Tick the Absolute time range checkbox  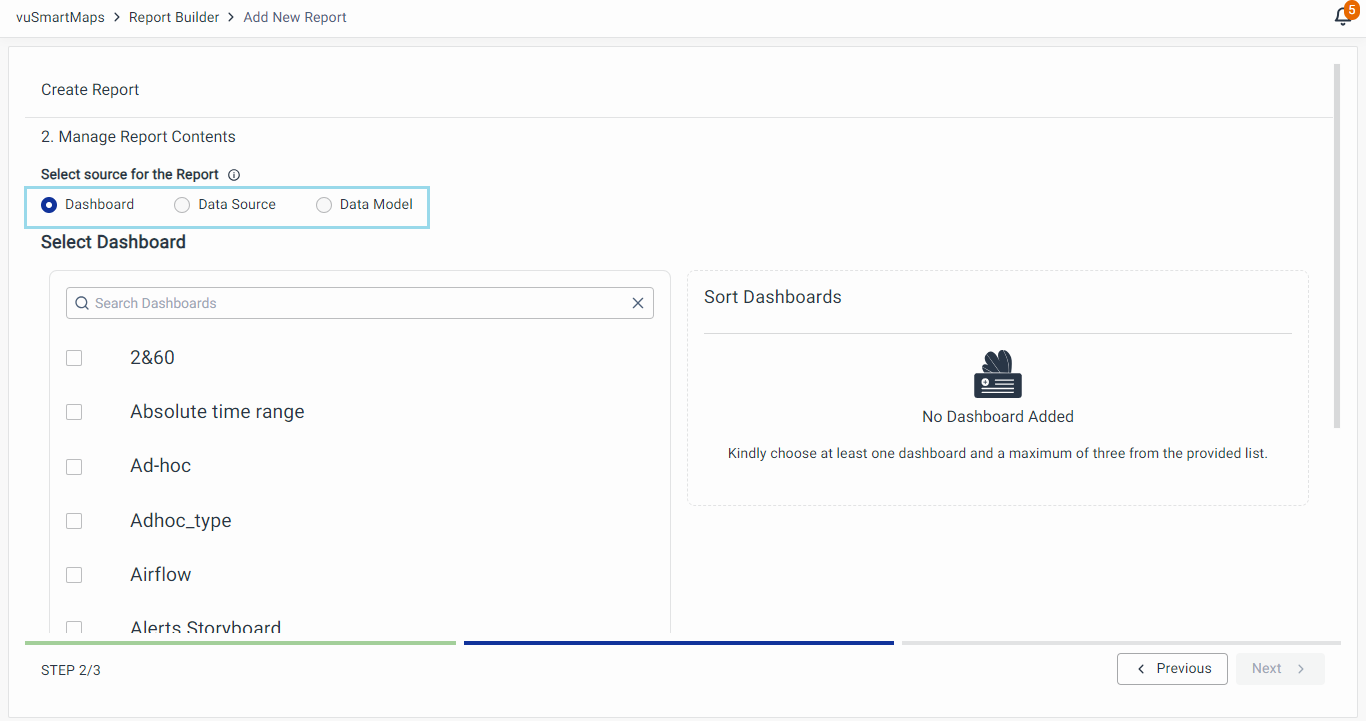[74, 412]
